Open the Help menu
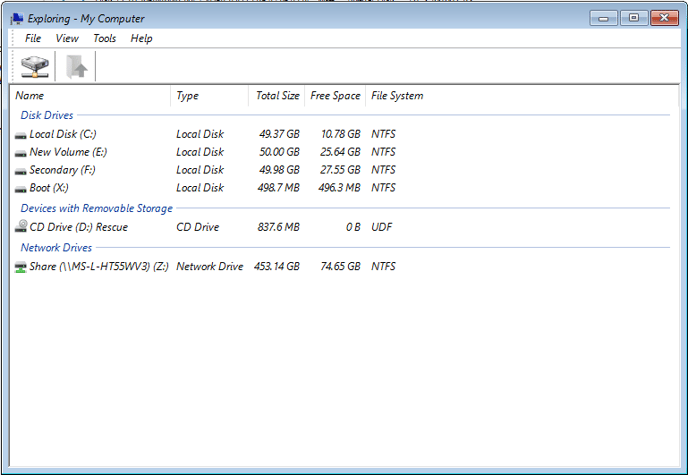This screenshot has height=475, width=688. tap(141, 39)
